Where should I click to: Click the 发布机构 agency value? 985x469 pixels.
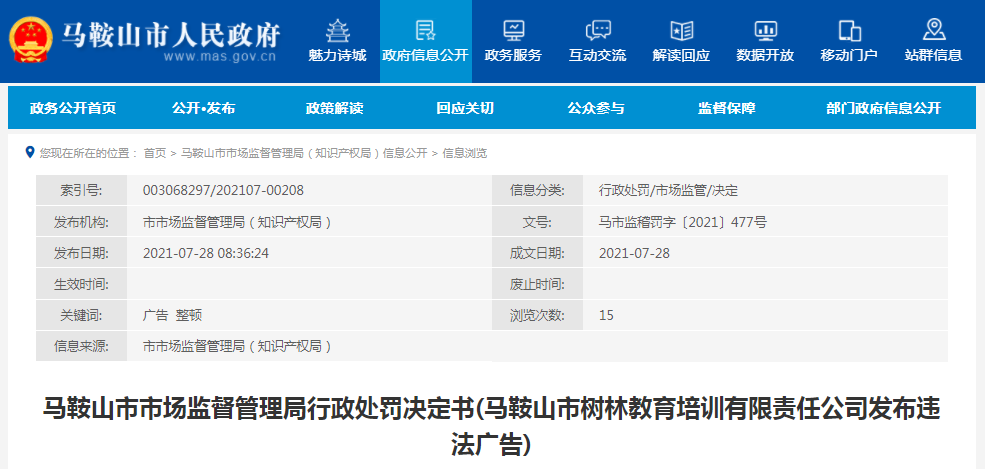click(237, 222)
